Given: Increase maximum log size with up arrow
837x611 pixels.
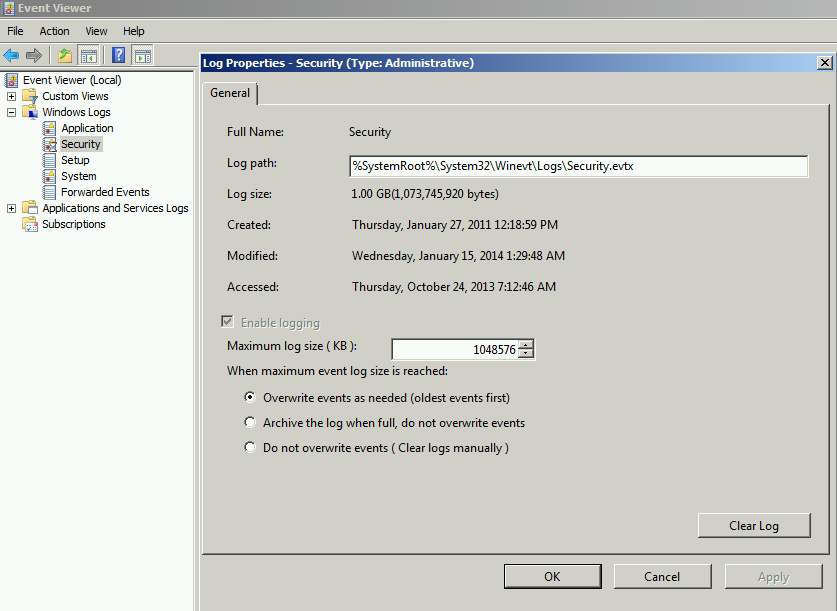Looking at the screenshot, I should [x=526, y=345].
